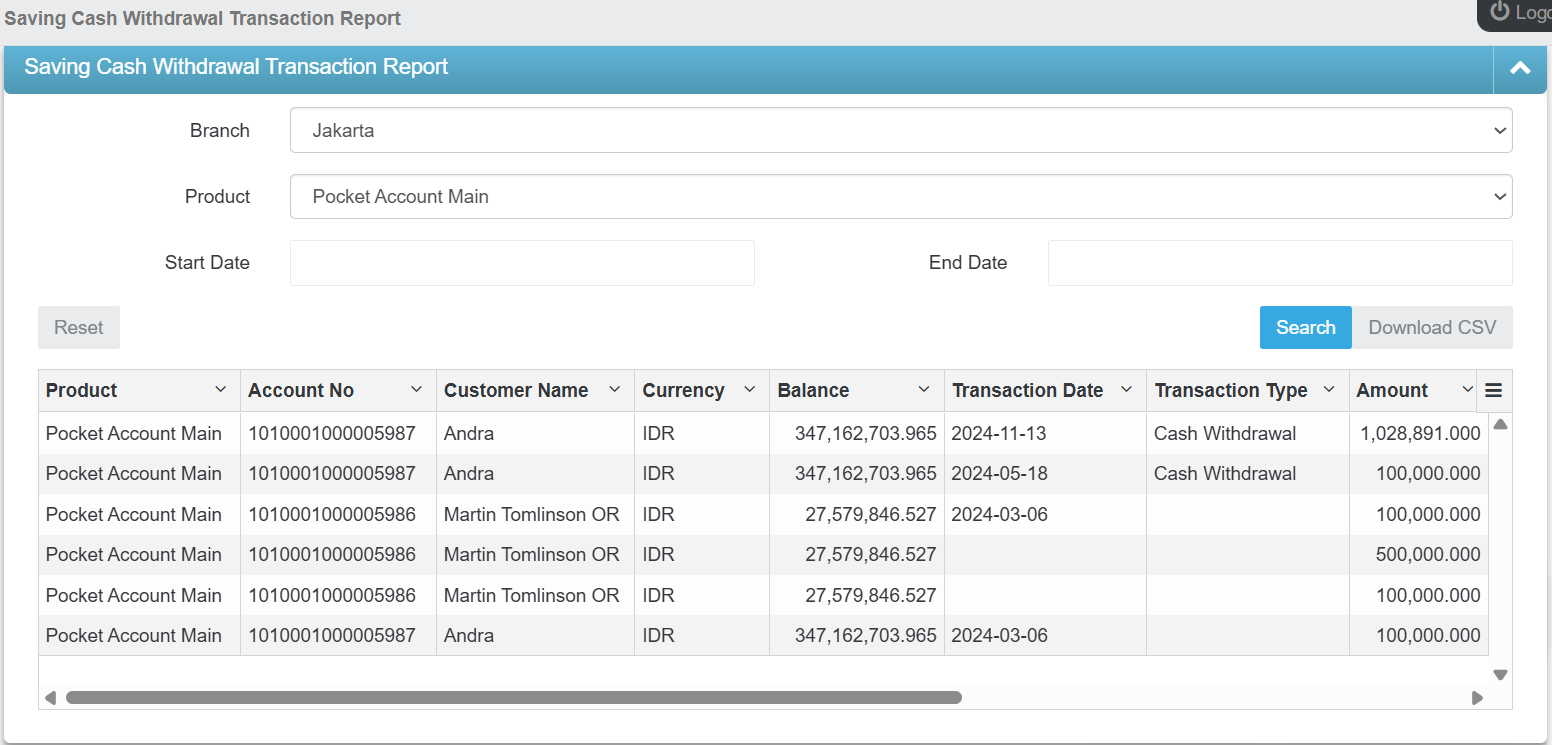Open the grid menu hamburger icon
Image resolution: width=1552 pixels, height=745 pixels.
click(1493, 391)
